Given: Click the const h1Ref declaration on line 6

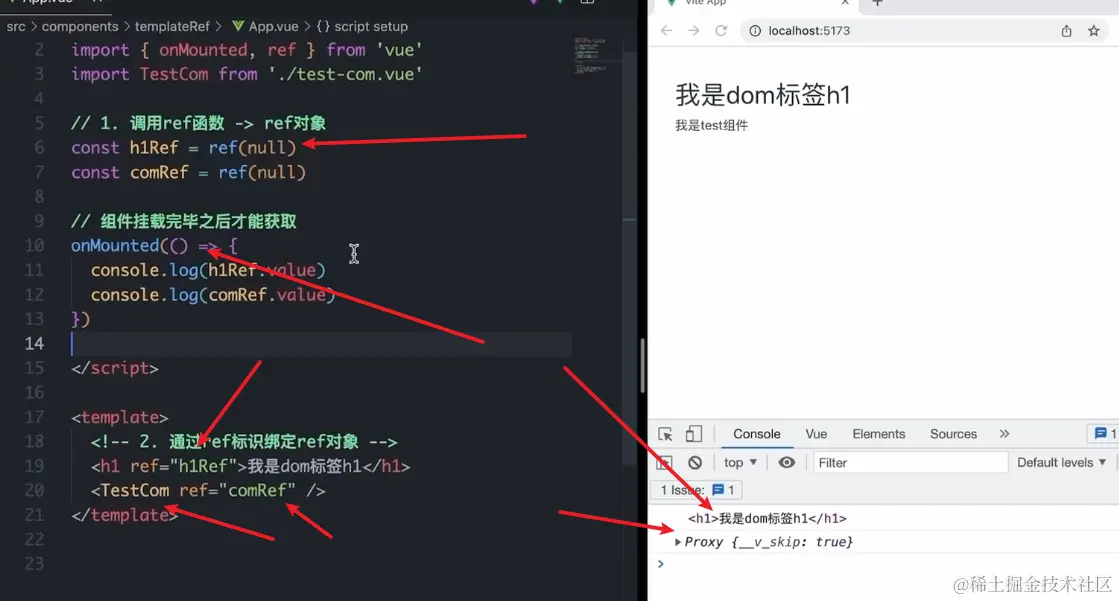Looking at the screenshot, I should click(x=183, y=148).
